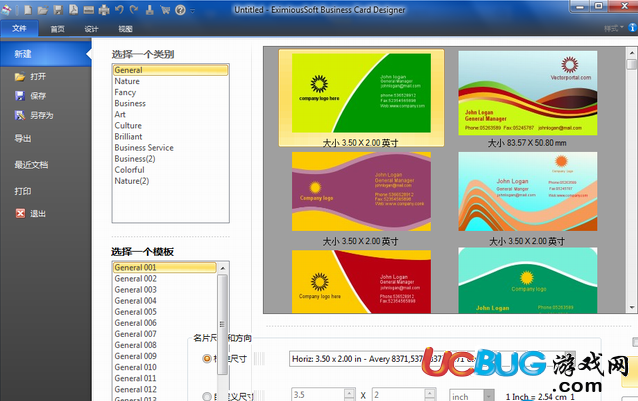The image size is (638, 401).
Task: Open help with the question mark icon
Action: pyautogui.click(x=180, y=10)
